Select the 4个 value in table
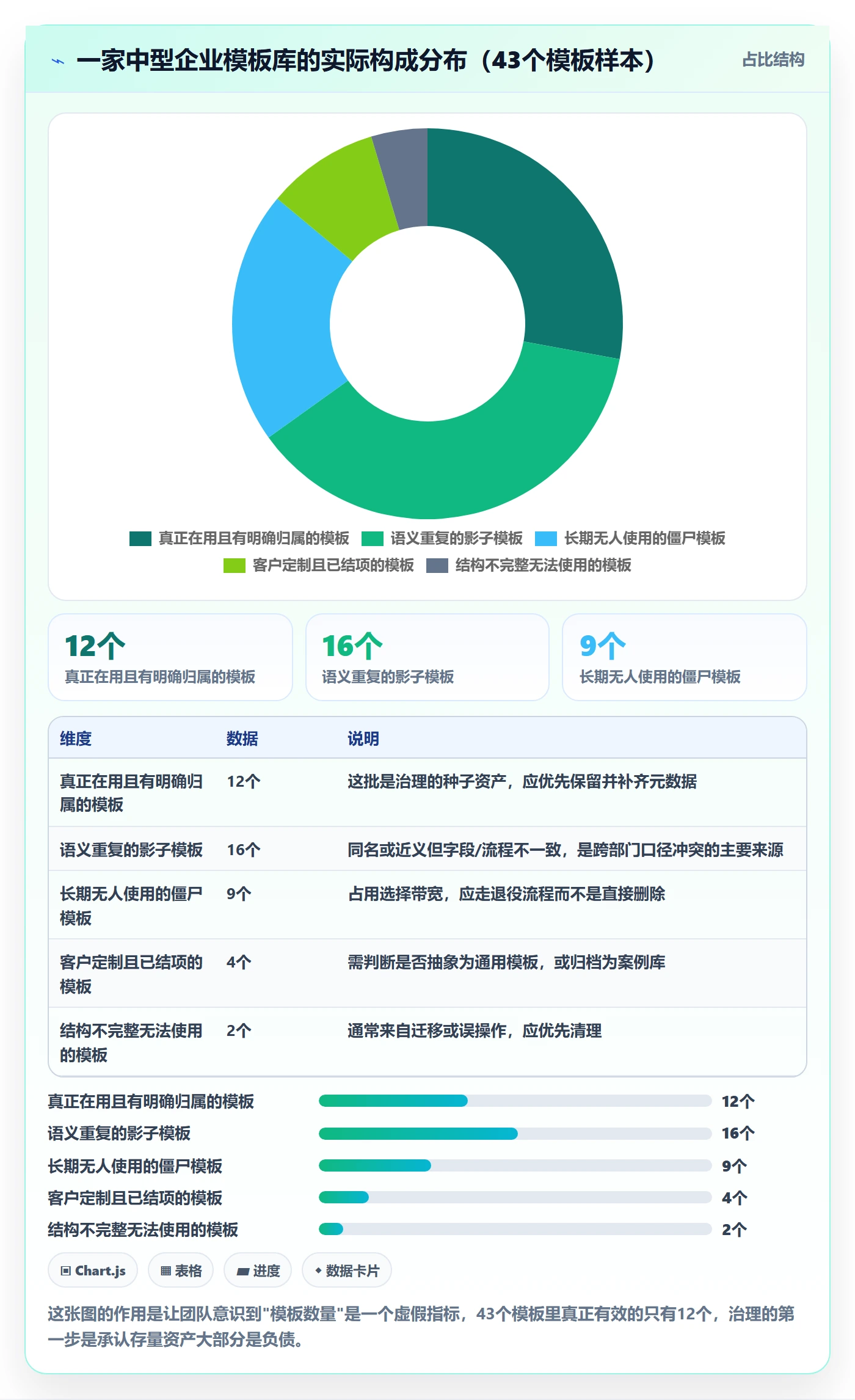Viewport: 855px width, 1400px height. point(239,962)
